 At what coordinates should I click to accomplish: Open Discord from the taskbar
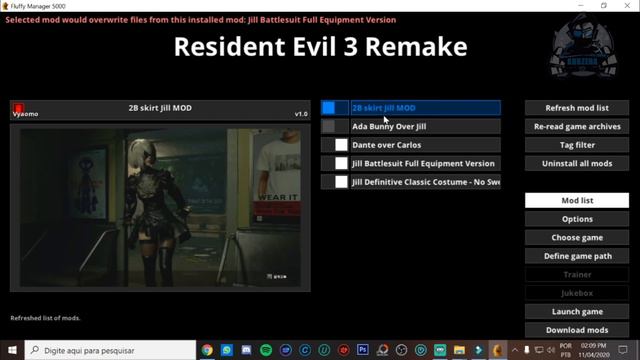click(x=246, y=350)
